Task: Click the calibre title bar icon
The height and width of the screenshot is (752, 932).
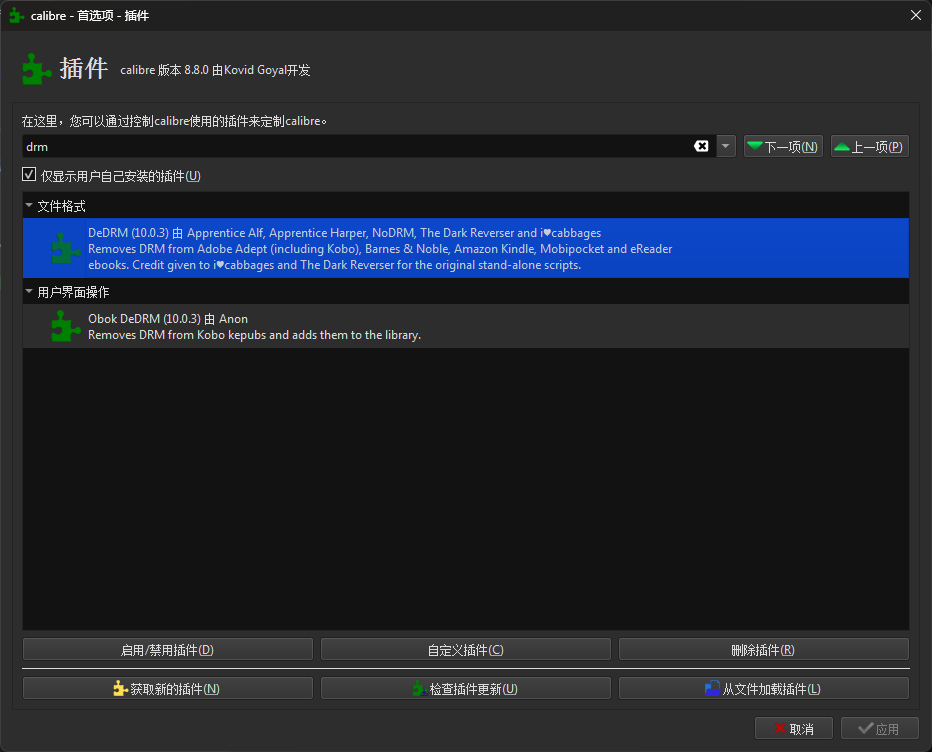Action: click(16, 16)
